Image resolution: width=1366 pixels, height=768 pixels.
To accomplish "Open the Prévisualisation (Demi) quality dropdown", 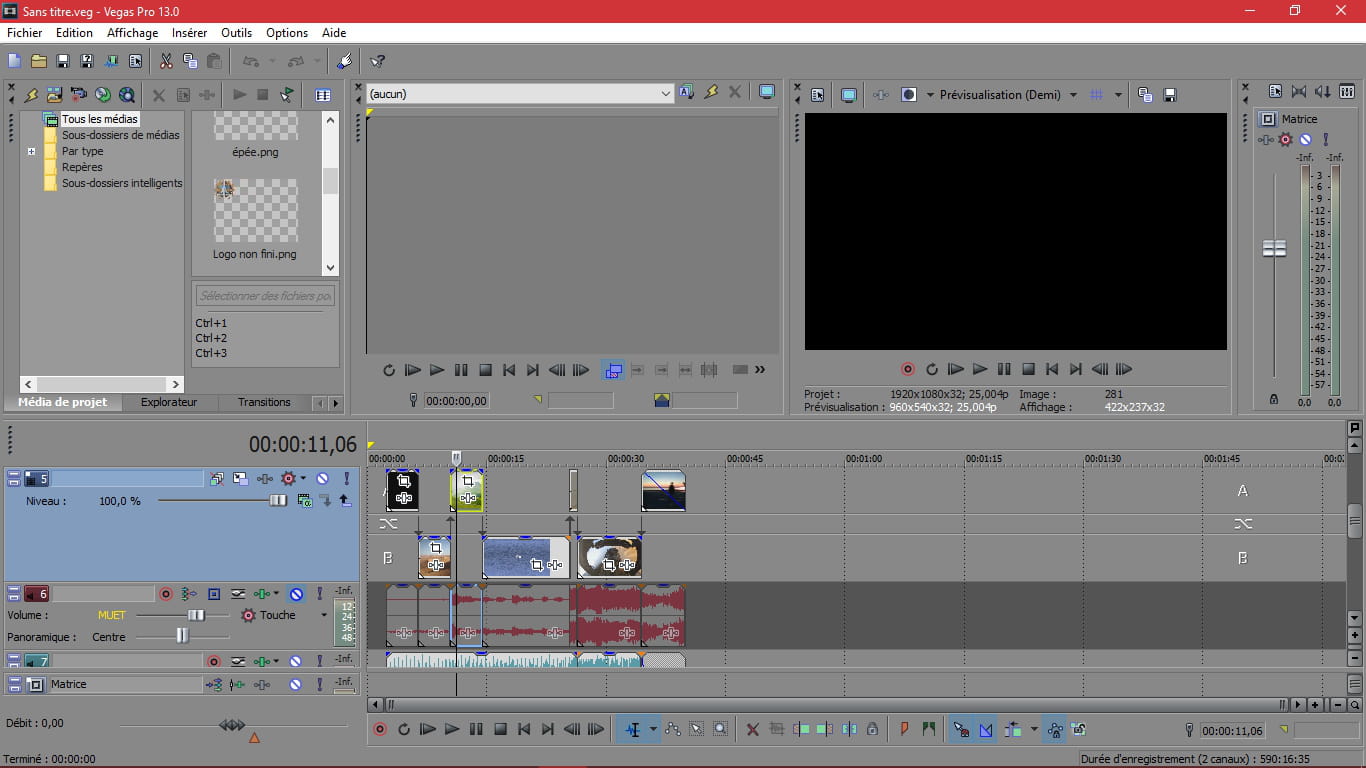I will (1073, 95).
